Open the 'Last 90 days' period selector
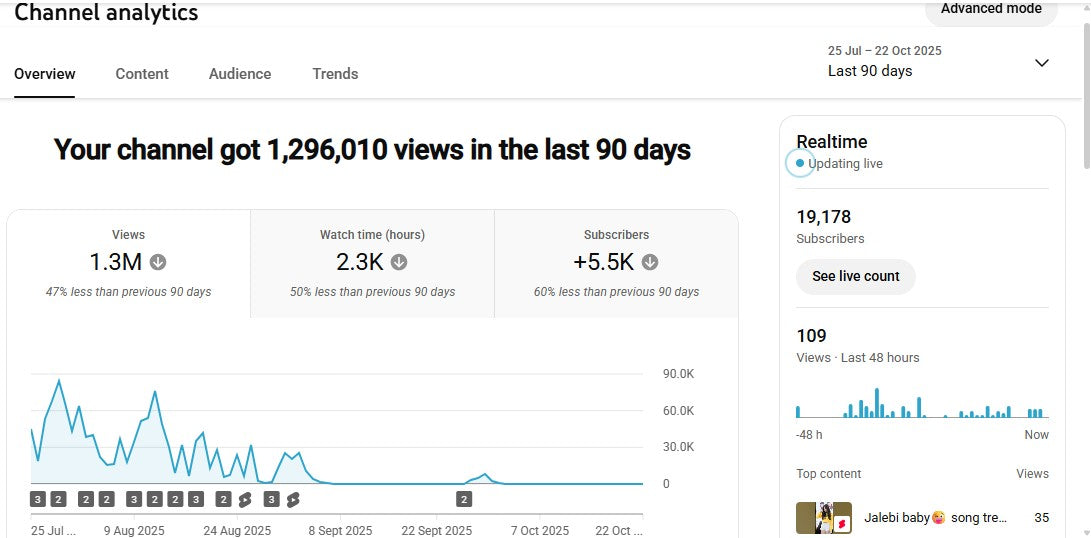Viewport: 1091px width, 538px height. [x=870, y=71]
